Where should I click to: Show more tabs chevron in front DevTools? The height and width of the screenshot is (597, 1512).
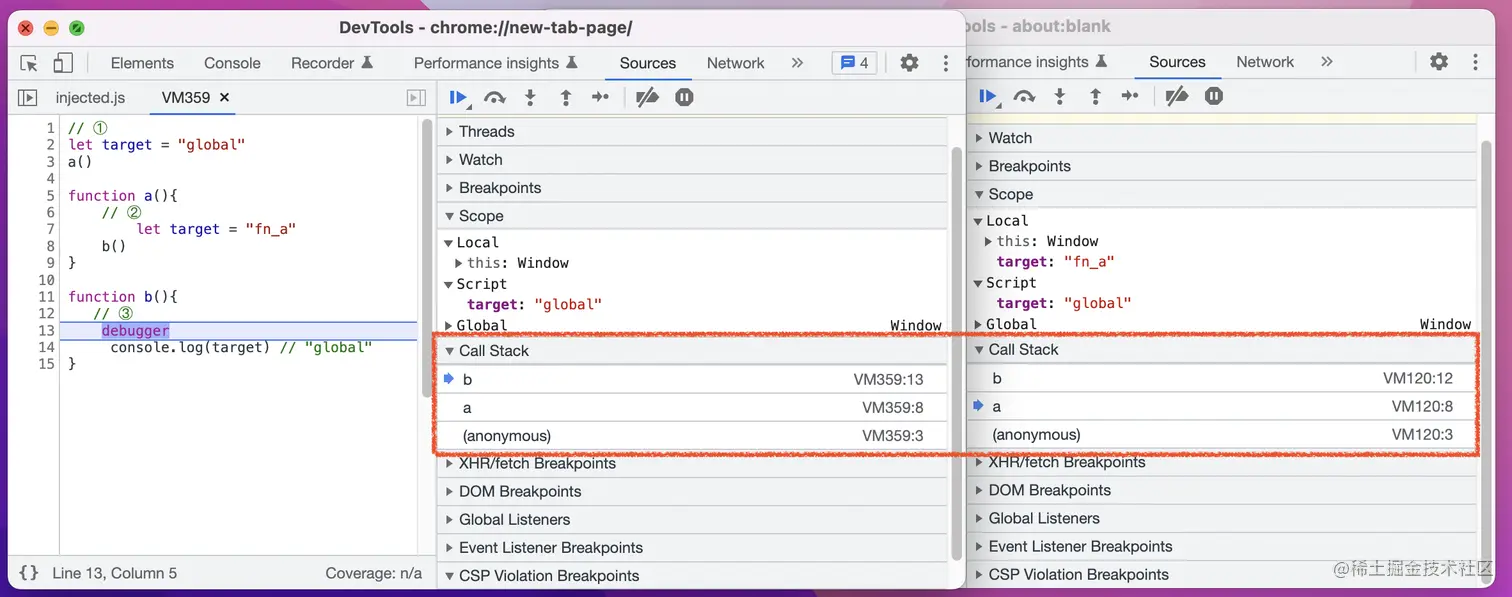(797, 63)
